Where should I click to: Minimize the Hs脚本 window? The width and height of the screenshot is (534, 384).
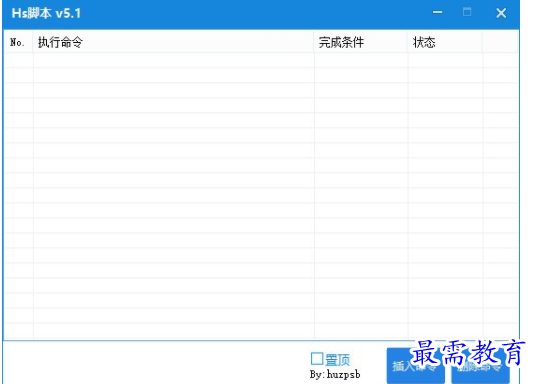pos(438,13)
